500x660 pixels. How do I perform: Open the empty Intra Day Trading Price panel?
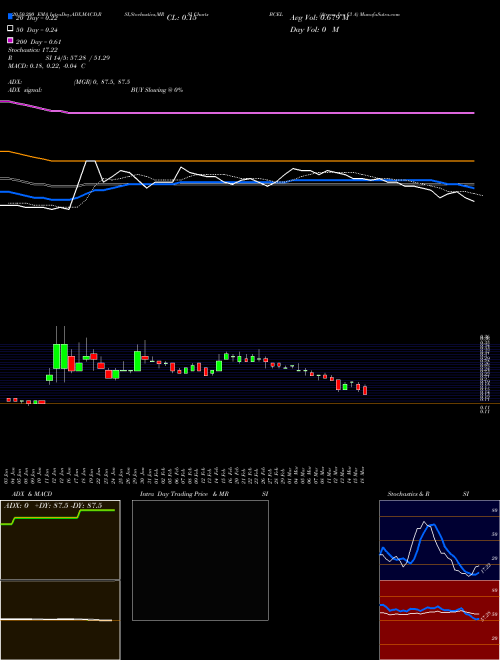(200, 560)
